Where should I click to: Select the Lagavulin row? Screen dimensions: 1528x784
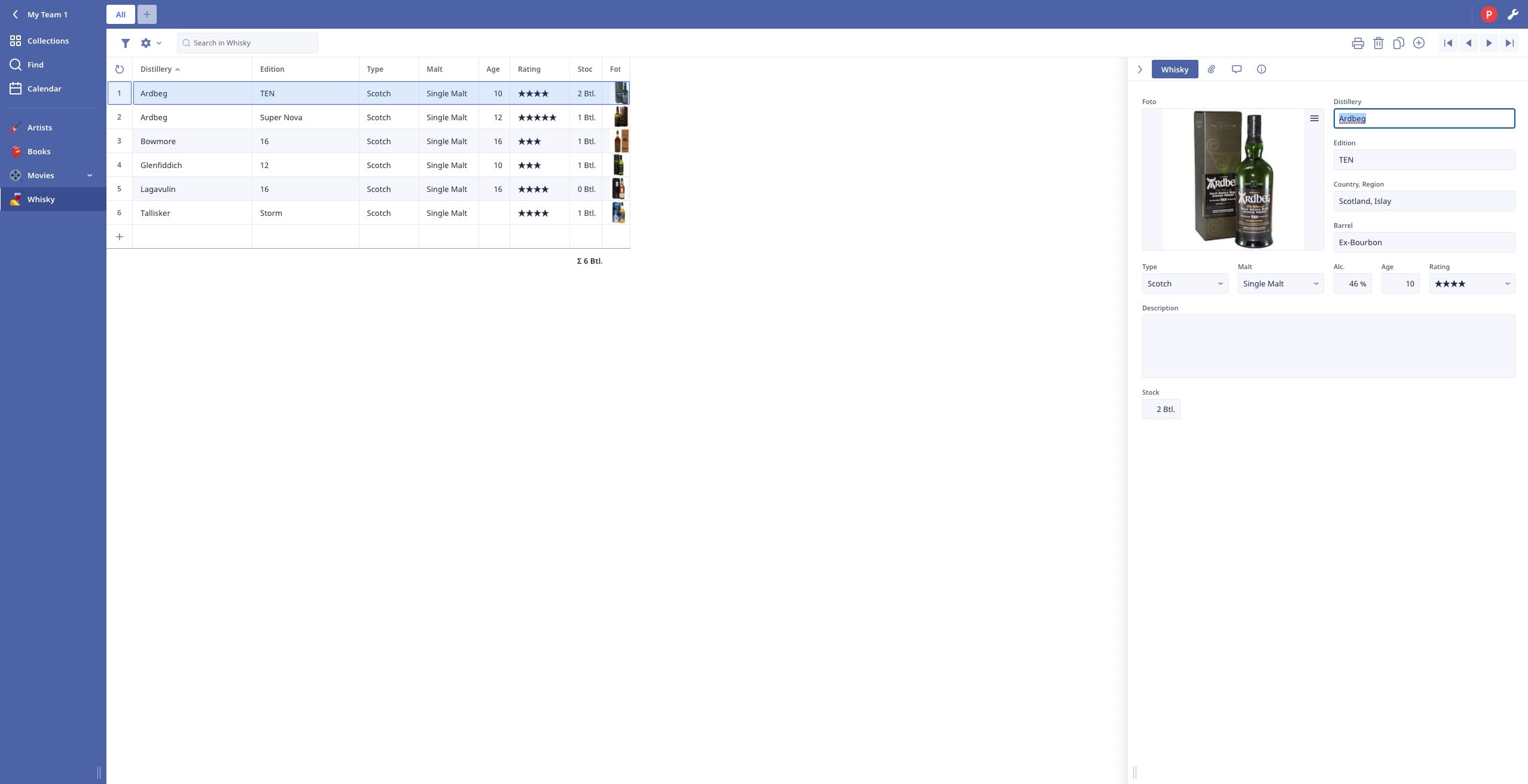[368, 189]
